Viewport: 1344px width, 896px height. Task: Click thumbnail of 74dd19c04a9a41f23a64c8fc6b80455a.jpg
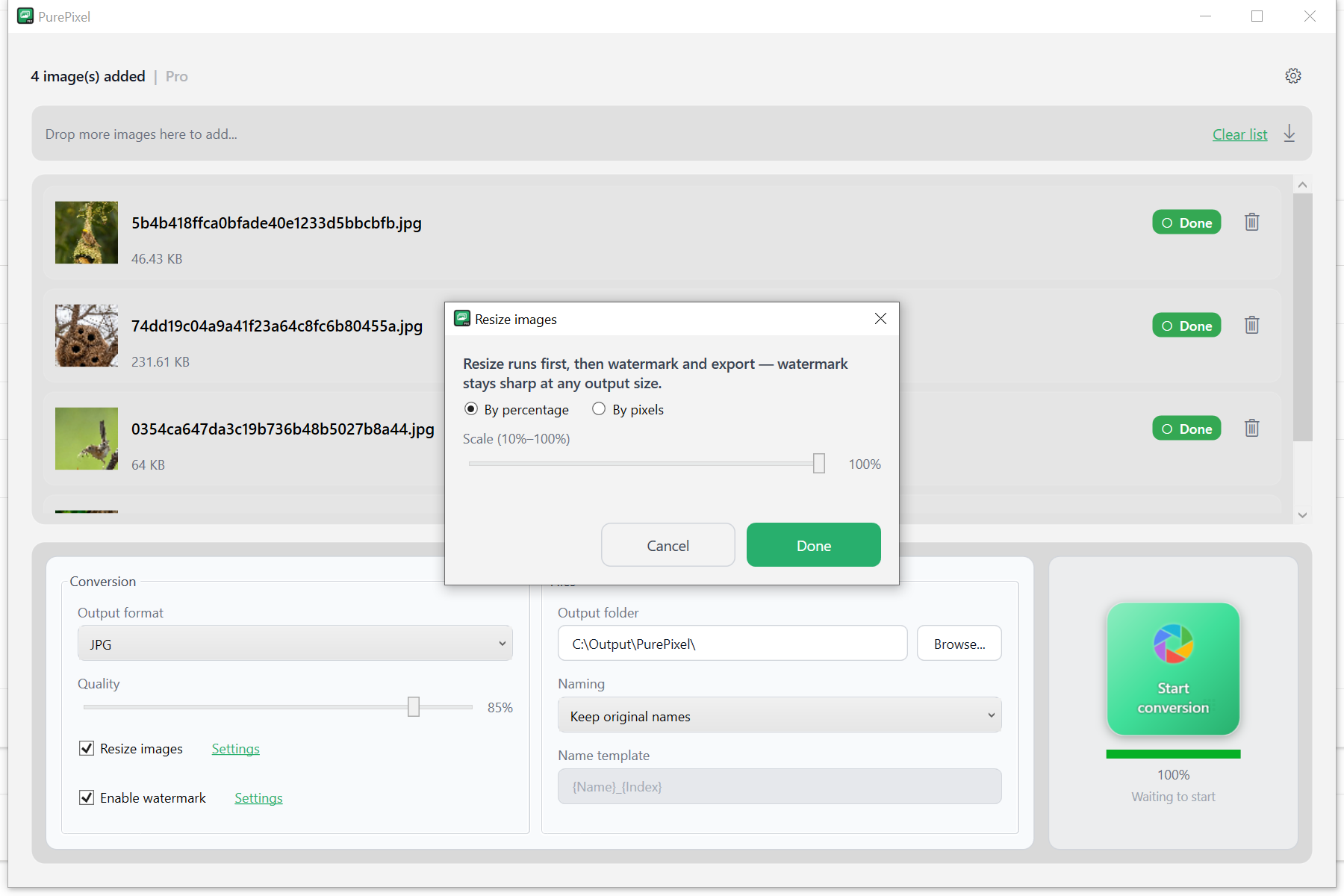[87, 335]
